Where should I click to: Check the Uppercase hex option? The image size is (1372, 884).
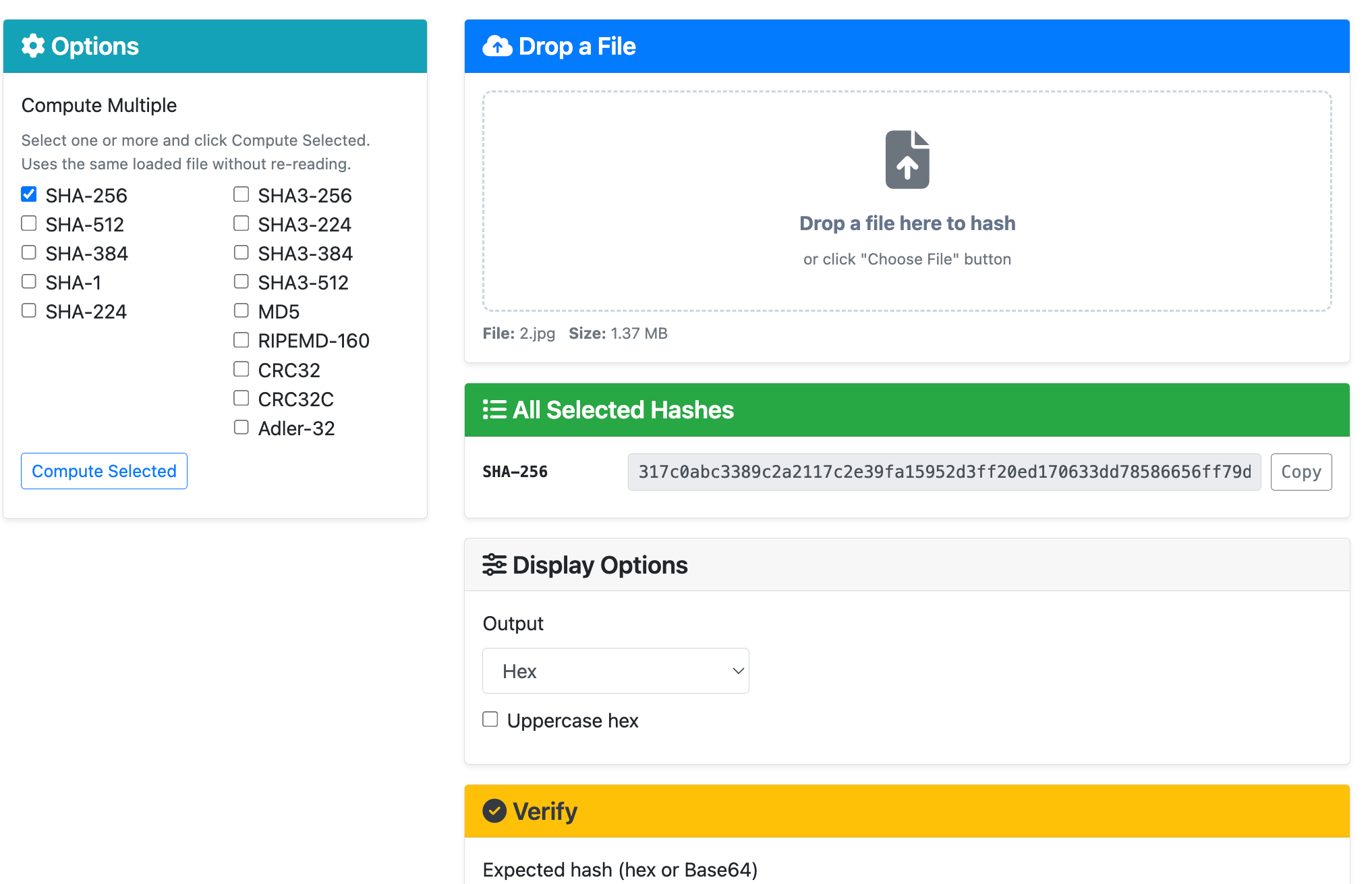pos(490,719)
